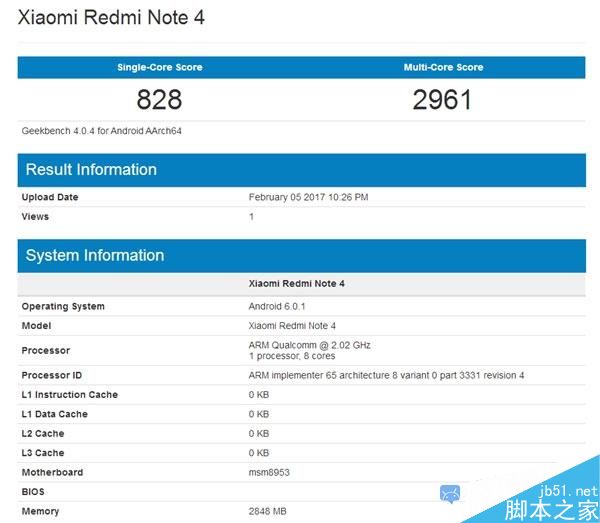Select the 2848 MB memory value
Viewport: 600px width, 523px height.
[x=267, y=511]
